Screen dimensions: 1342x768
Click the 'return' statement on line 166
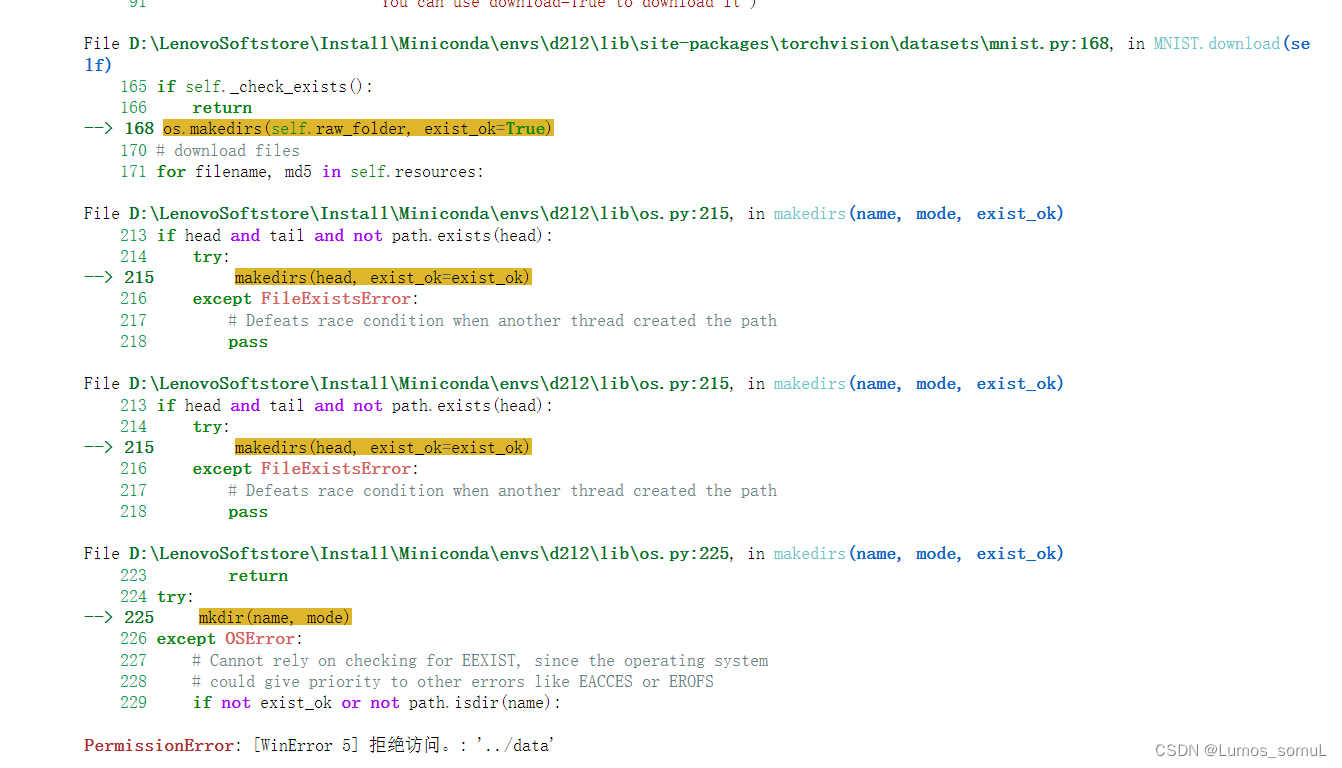coord(222,107)
